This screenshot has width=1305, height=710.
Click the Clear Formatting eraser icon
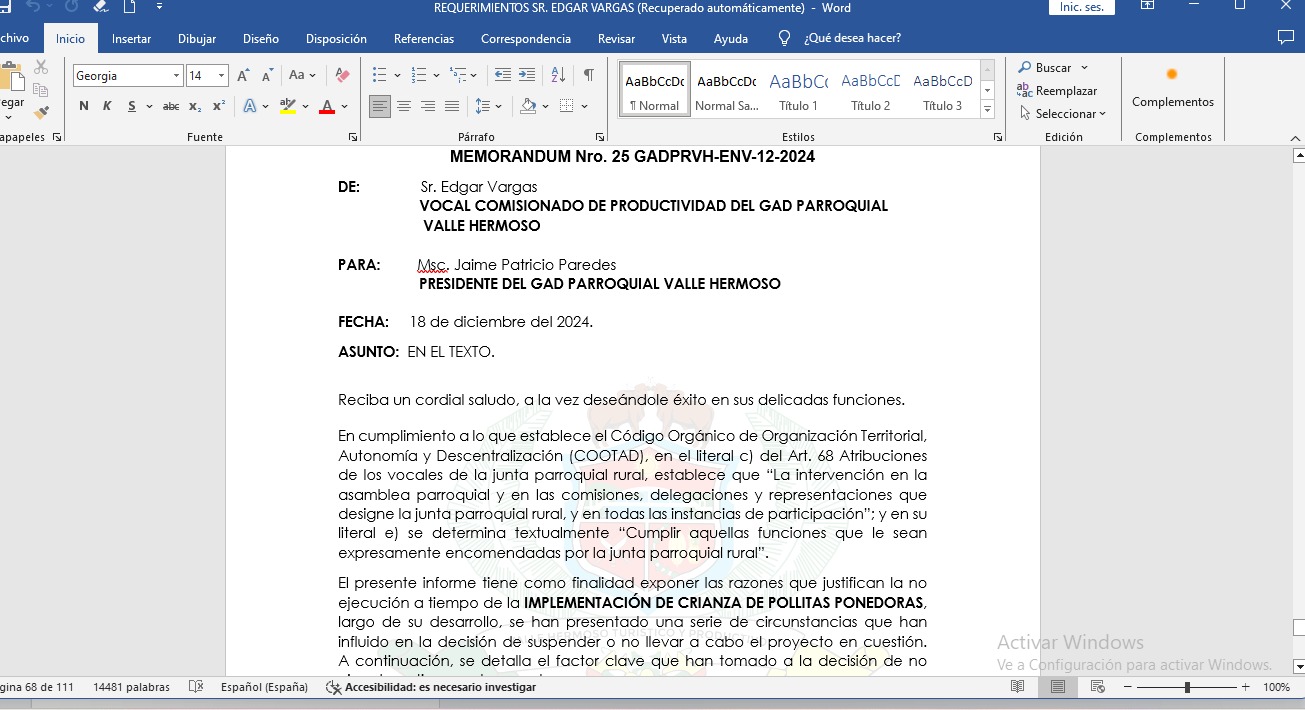tap(342, 76)
